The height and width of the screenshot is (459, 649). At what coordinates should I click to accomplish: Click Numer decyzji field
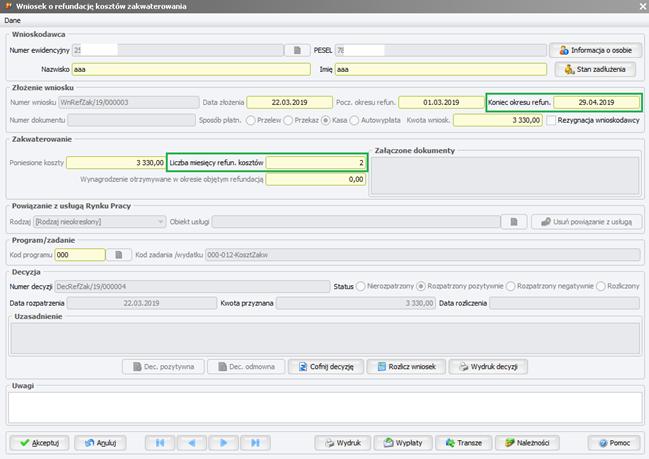(x=192, y=286)
